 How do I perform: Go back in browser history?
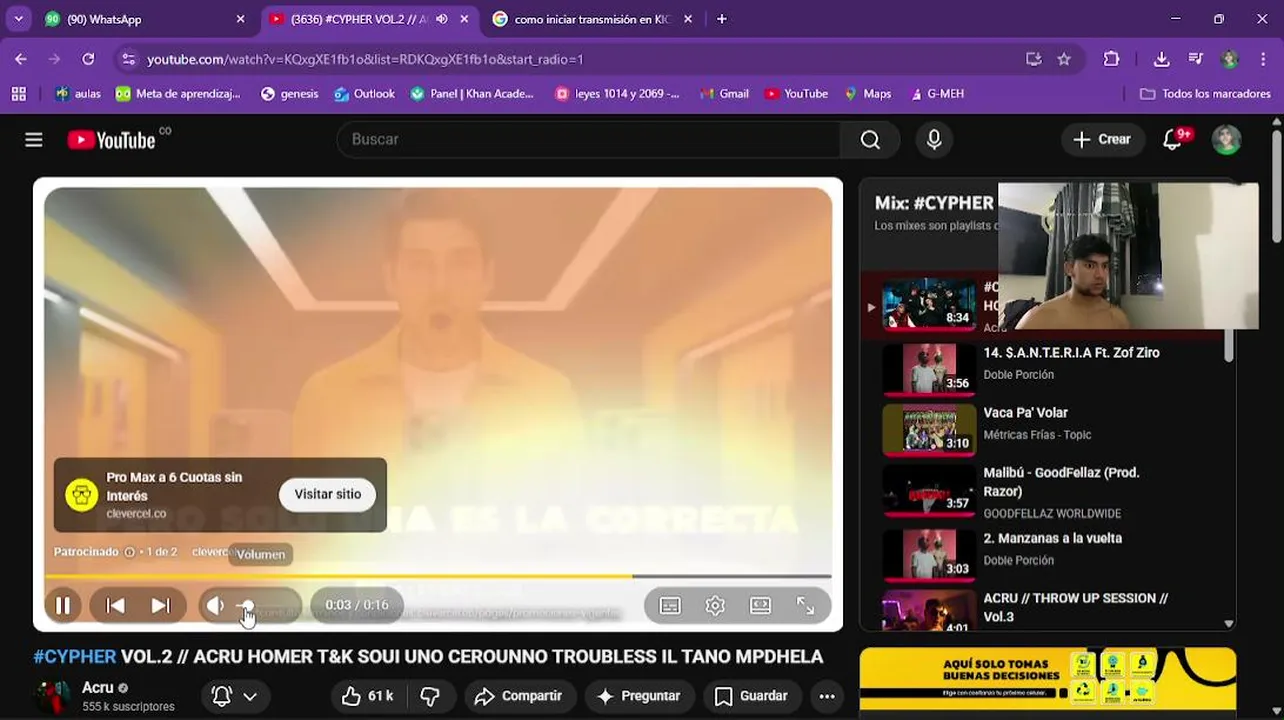(x=21, y=59)
